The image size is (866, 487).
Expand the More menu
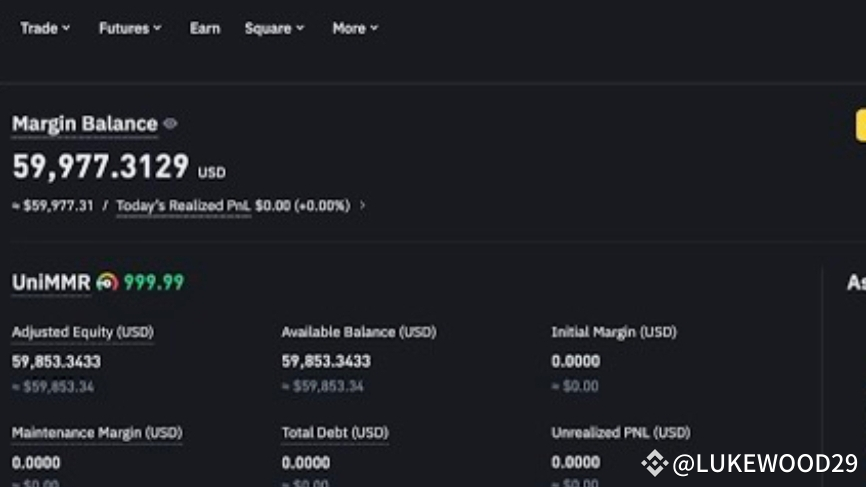355,28
